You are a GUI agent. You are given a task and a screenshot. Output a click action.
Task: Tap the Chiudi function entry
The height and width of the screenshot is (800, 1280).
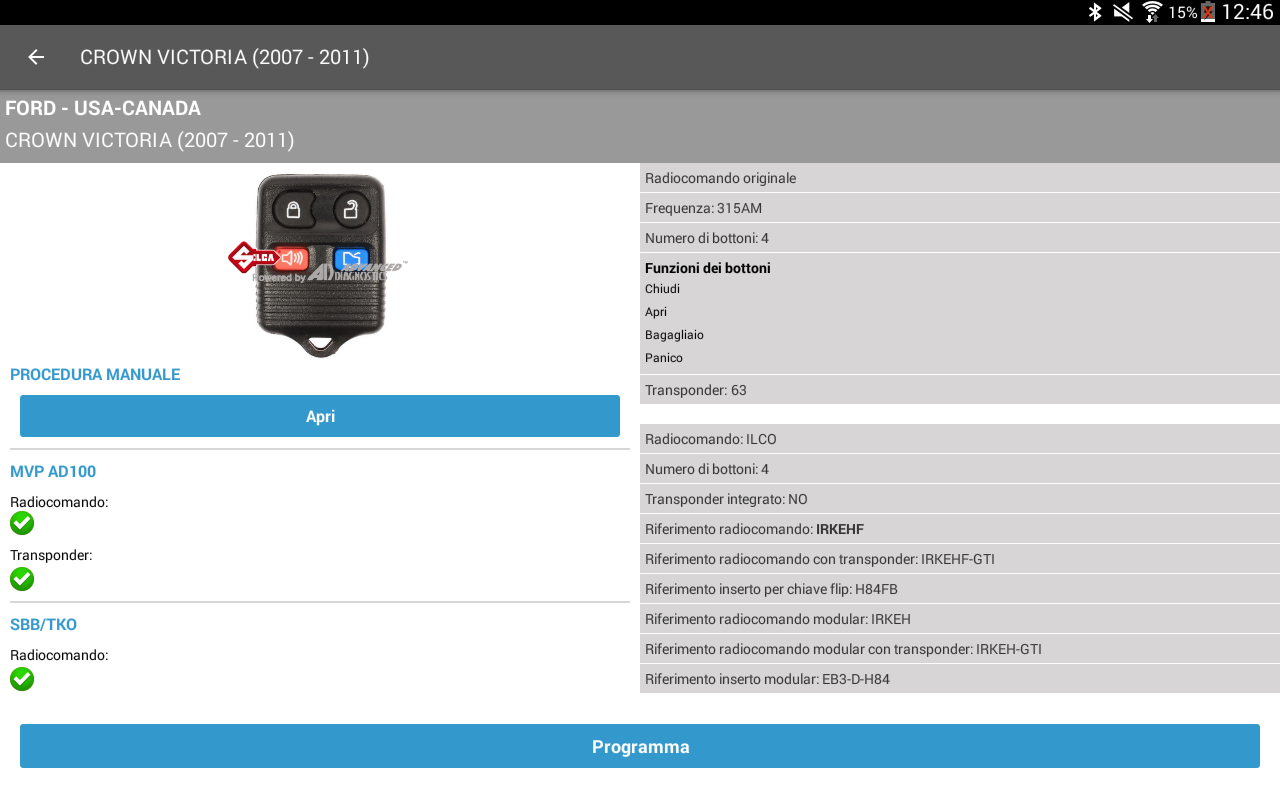[662, 289]
